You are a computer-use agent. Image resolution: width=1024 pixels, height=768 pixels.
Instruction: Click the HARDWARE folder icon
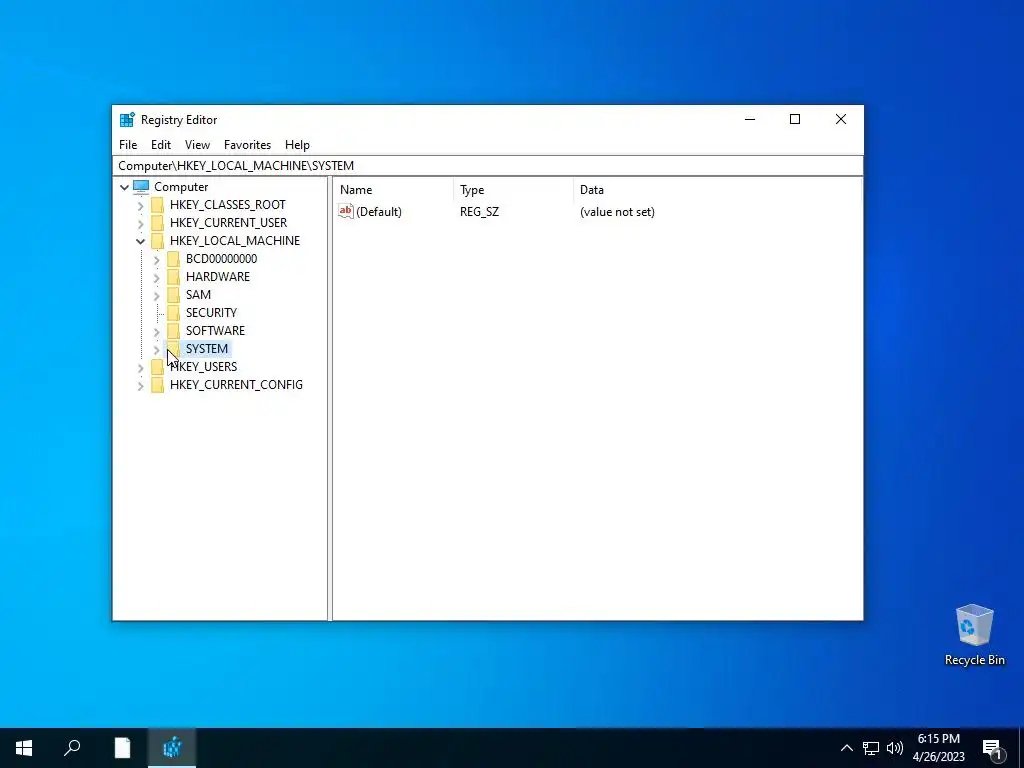pos(173,277)
